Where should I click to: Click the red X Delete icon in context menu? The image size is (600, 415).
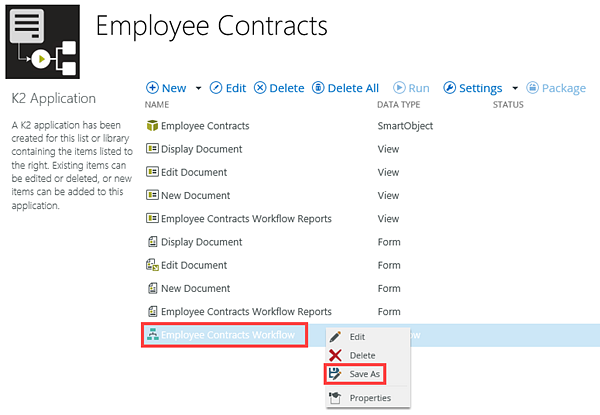[x=335, y=355]
